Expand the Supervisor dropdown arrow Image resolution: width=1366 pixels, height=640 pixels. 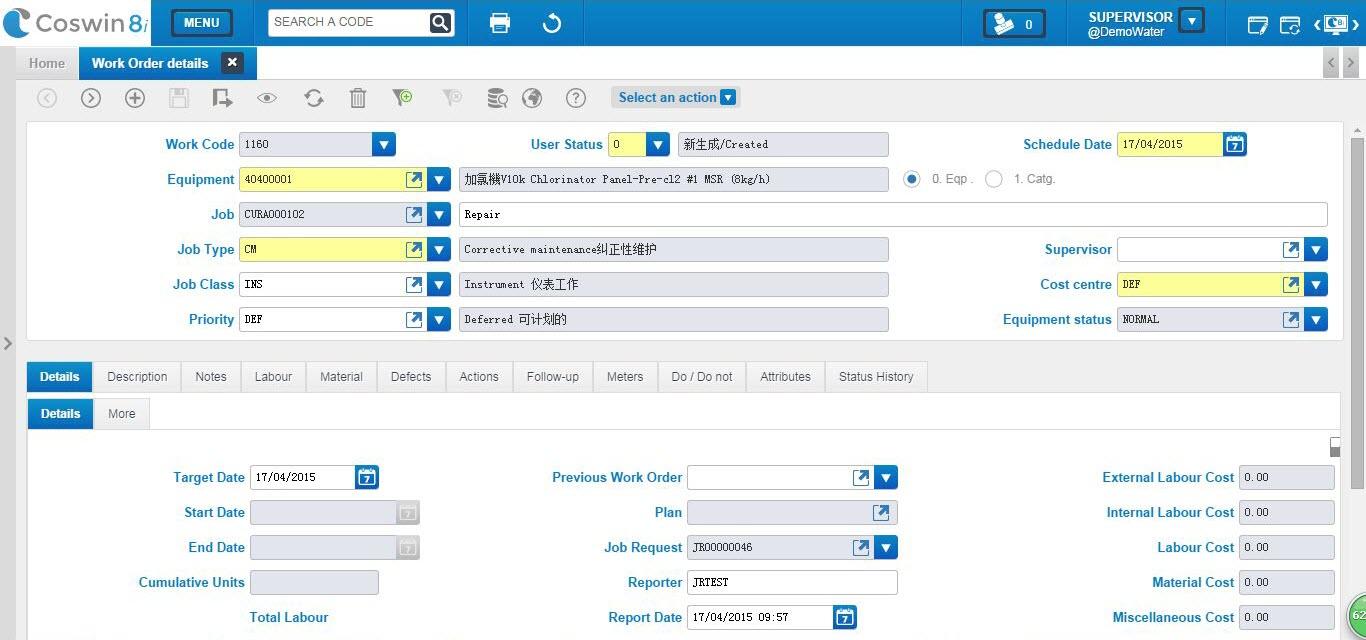click(1316, 250)
